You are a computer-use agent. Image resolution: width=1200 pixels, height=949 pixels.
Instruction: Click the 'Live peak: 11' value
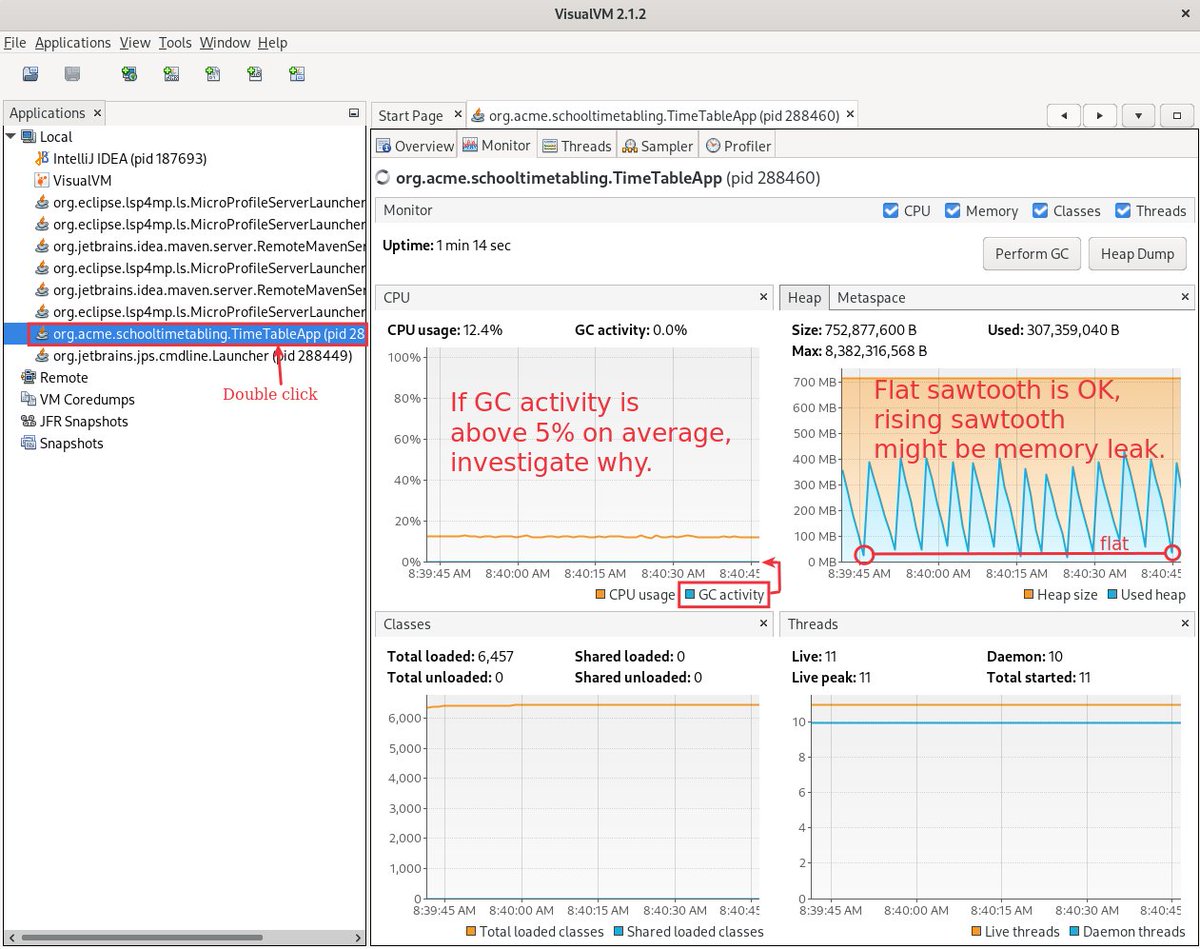point(829,678)
